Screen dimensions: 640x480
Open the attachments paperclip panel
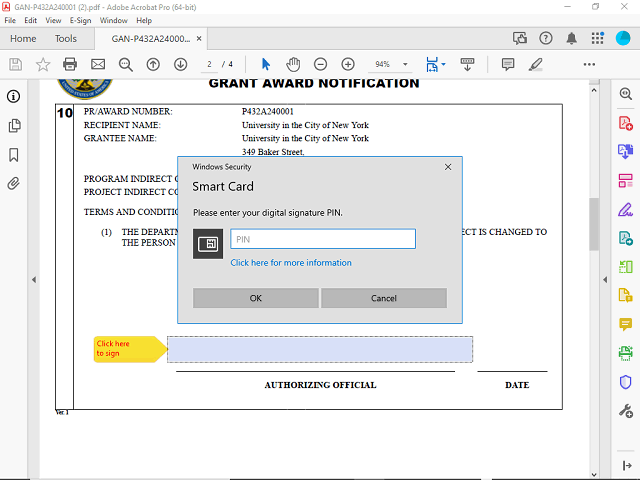point(13,184)
